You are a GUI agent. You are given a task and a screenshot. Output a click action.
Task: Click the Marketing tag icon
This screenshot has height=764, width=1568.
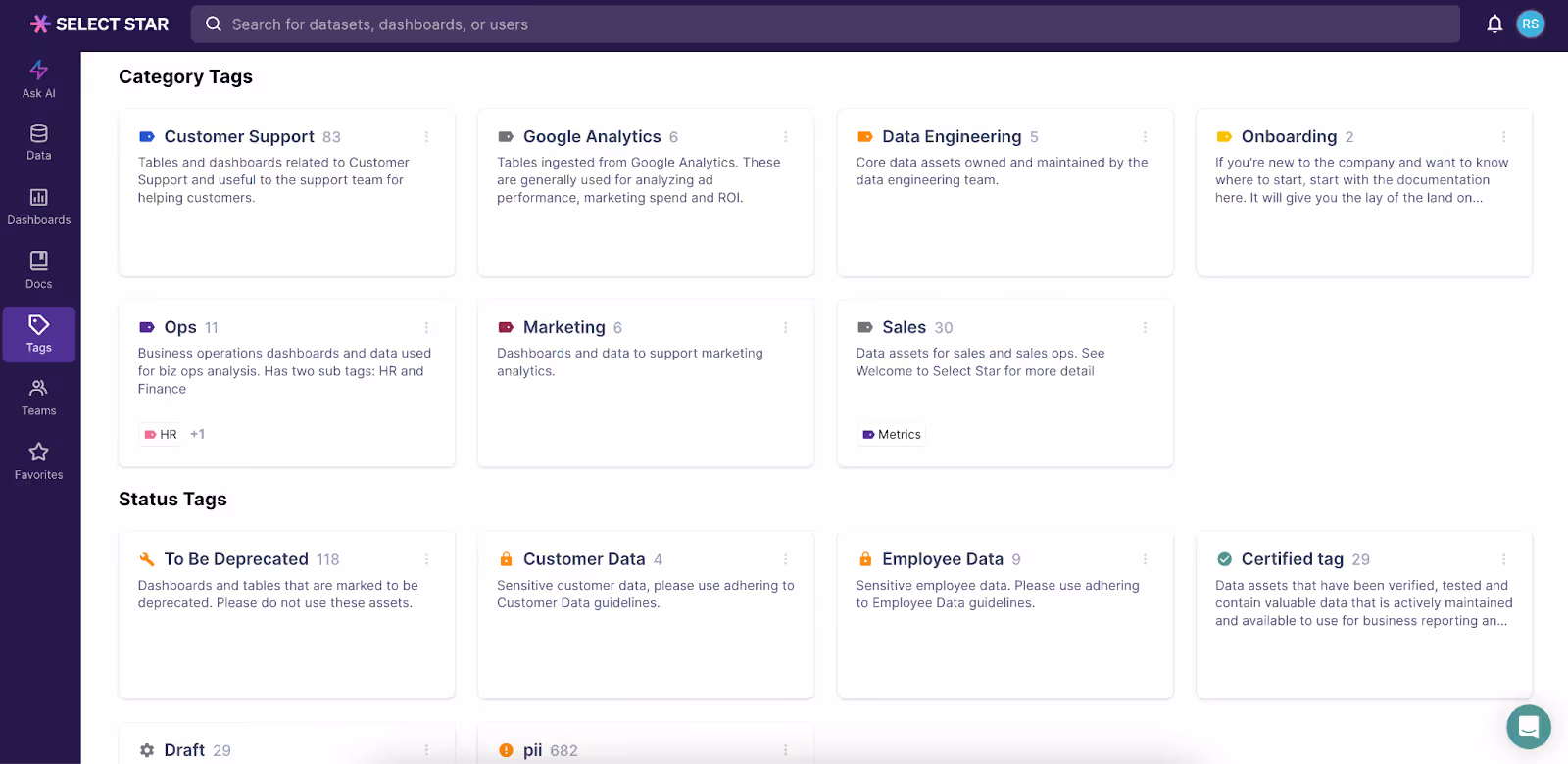(506, 327)
